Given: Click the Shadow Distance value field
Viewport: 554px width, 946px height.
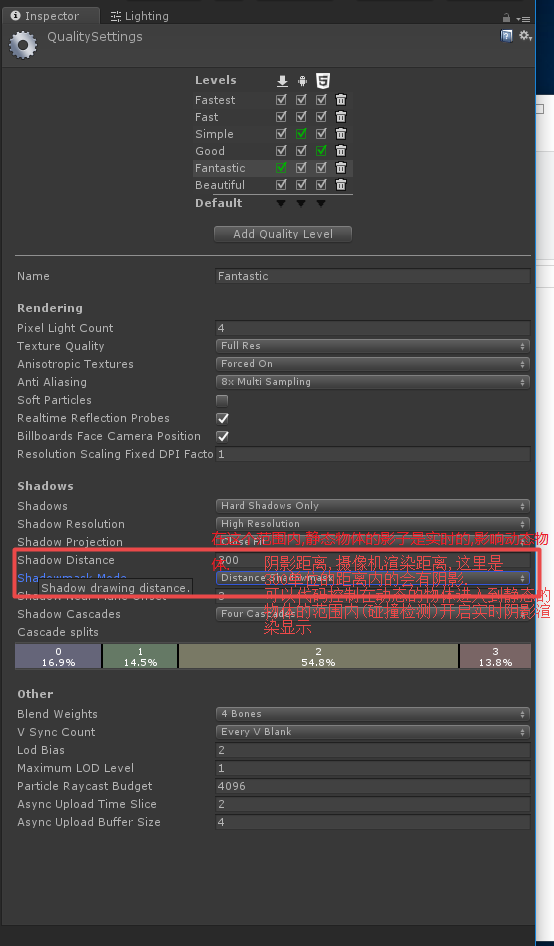Looking at the screenshot, I should pos(373,560).
